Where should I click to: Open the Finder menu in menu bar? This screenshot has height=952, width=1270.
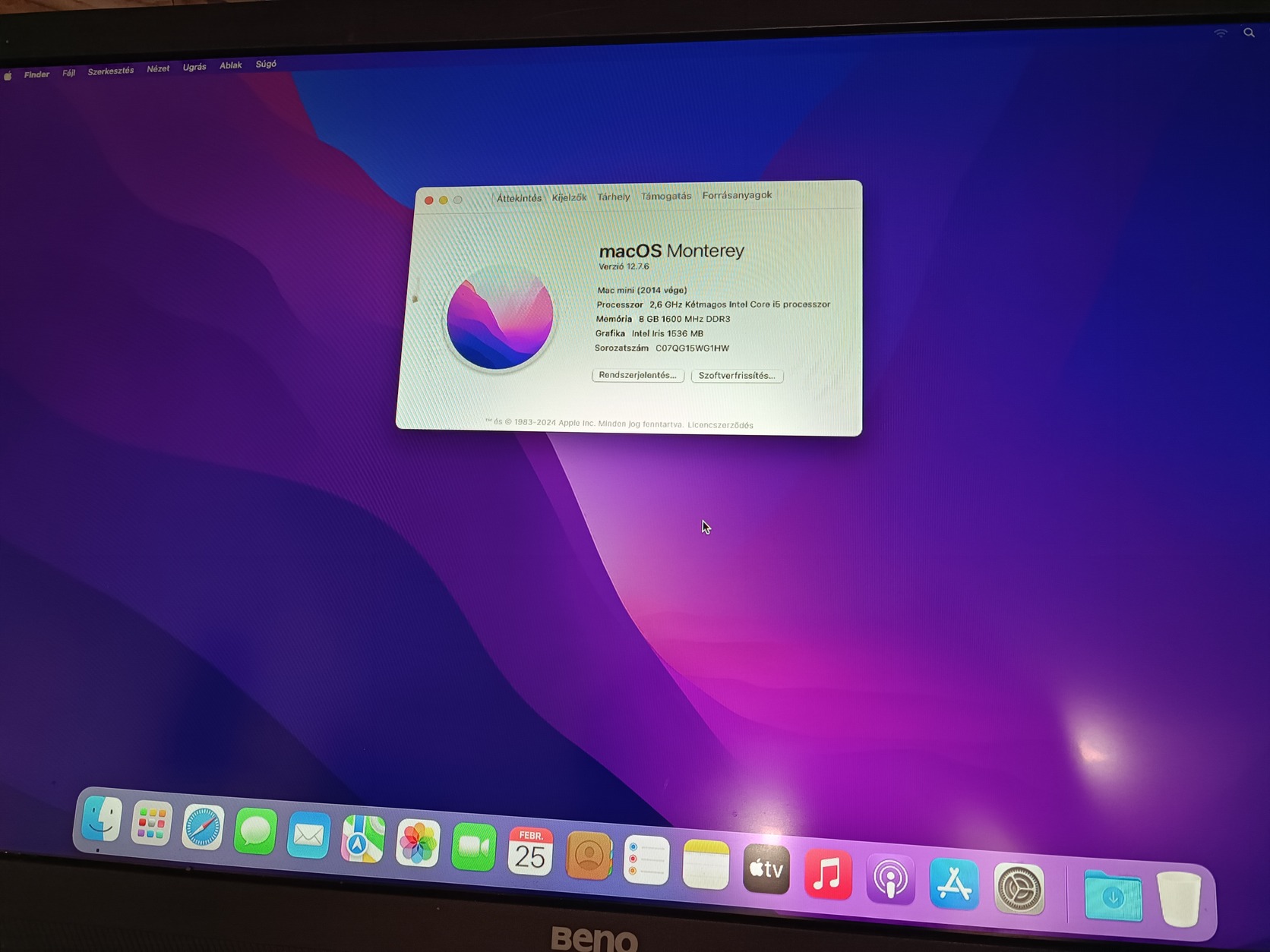[36, 74]
